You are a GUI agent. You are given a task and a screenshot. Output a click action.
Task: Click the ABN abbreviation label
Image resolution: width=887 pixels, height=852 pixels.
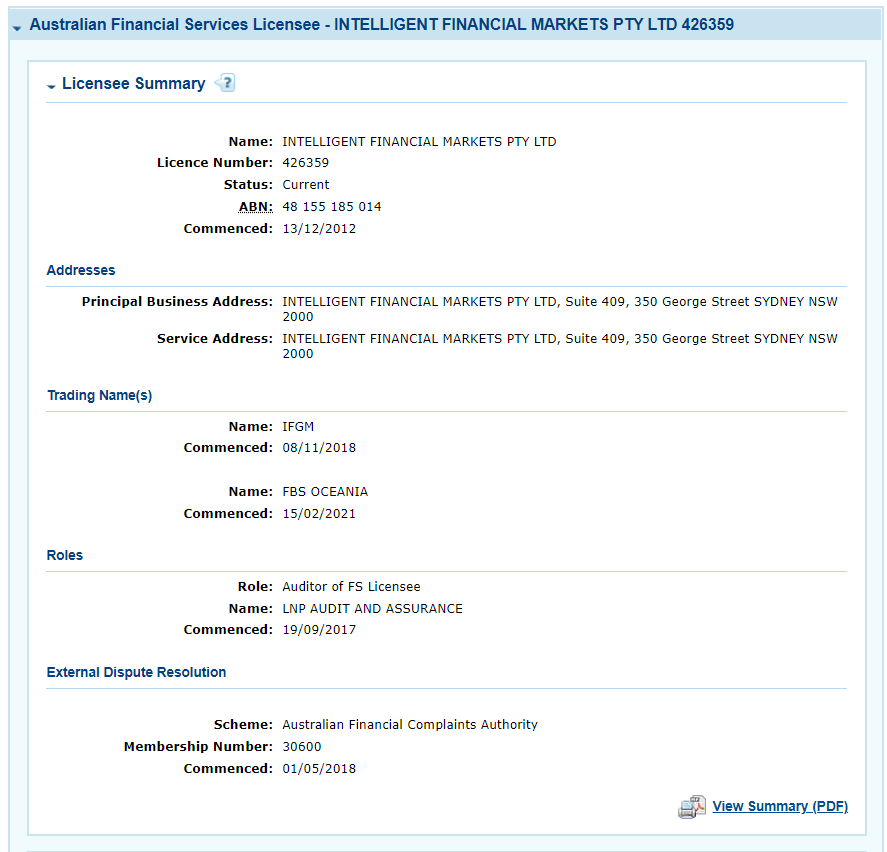coord(256,207)
